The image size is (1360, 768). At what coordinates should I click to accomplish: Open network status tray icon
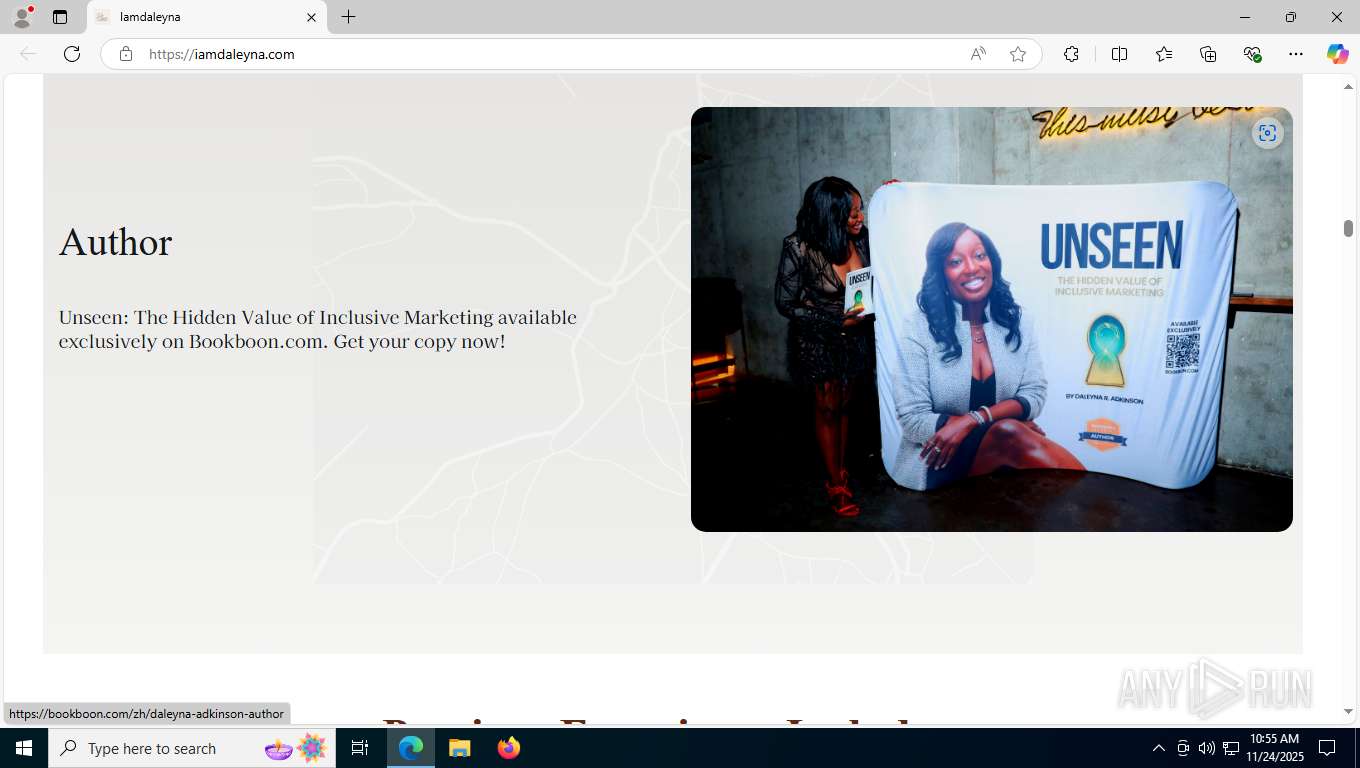(1231, 748)
